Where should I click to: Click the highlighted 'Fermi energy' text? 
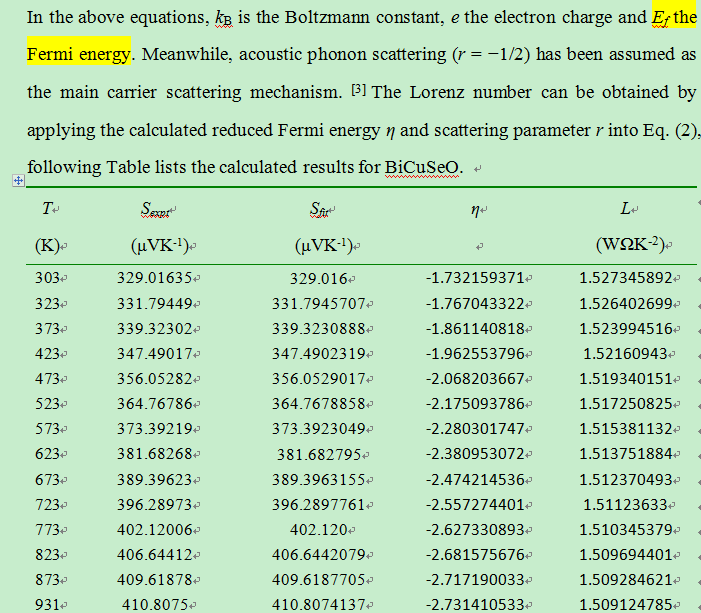click(x=79, y=55)
